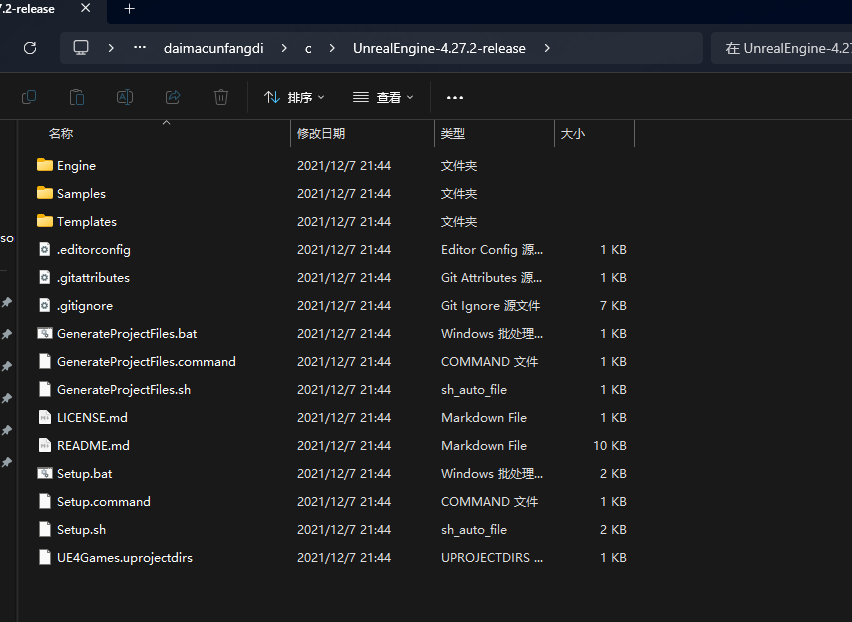Open the toolbar more options ellipsis

455,97
